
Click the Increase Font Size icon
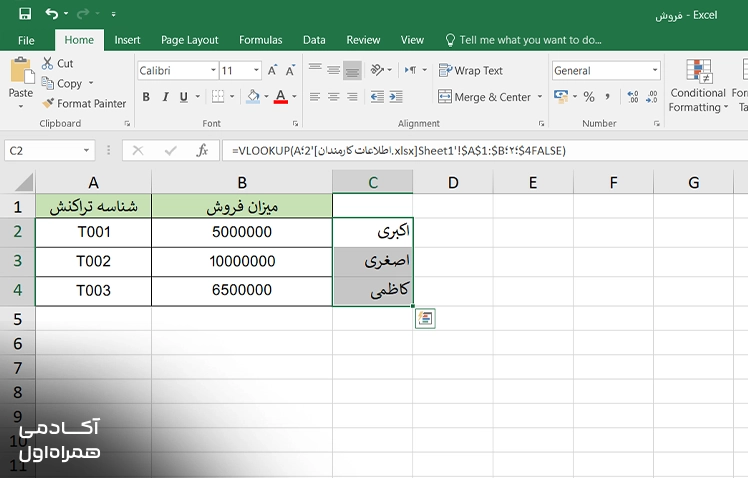pyautogui.click(x=272, y=71)
